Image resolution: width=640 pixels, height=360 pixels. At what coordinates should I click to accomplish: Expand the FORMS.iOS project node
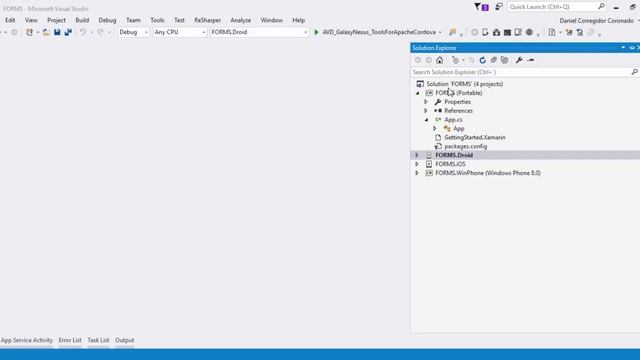417,164
